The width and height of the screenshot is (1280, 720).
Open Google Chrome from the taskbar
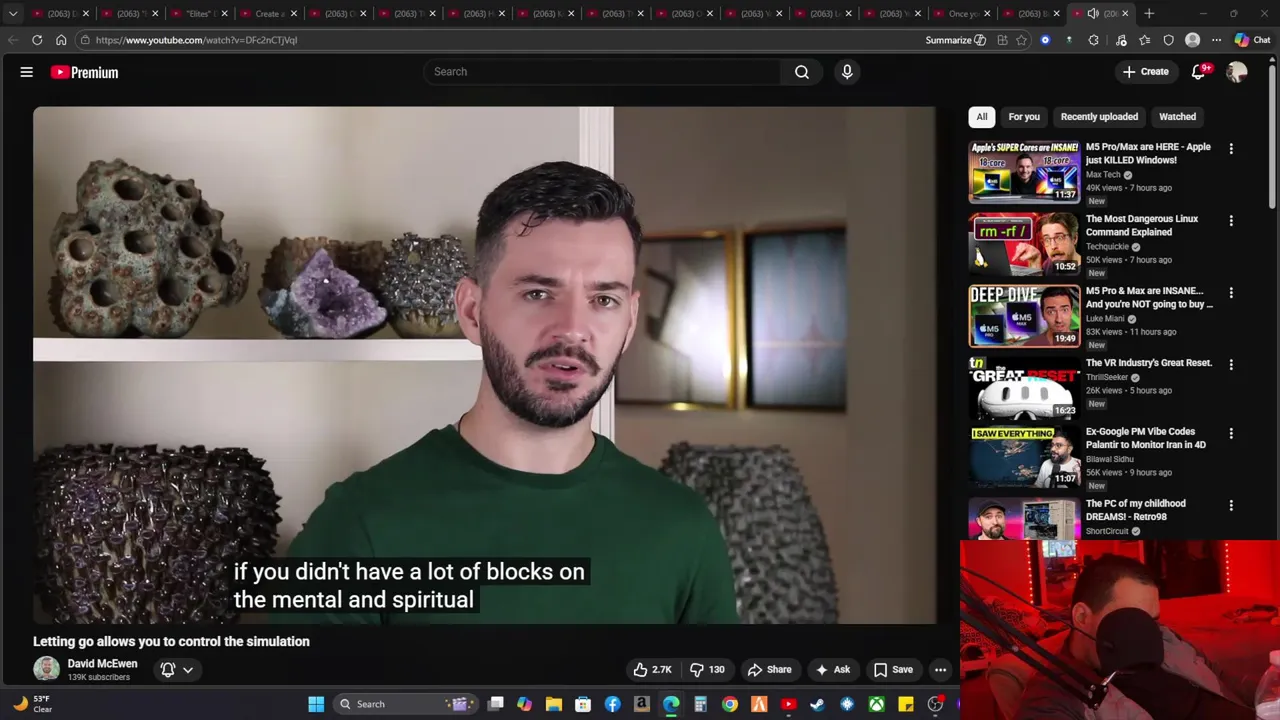pyautogui.click(x=730, y=704)
